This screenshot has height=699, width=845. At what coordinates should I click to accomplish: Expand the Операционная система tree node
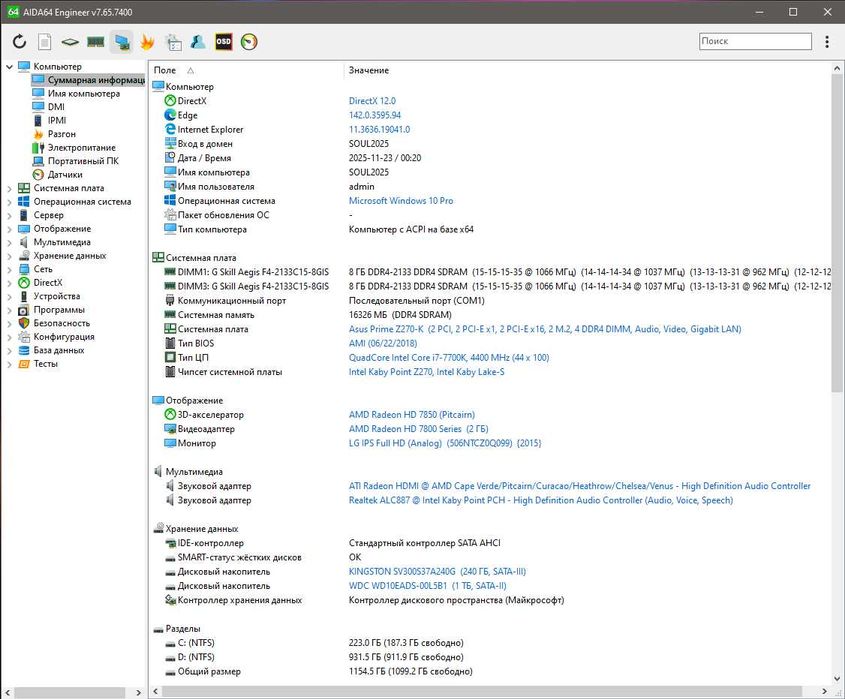click(9, 202)
